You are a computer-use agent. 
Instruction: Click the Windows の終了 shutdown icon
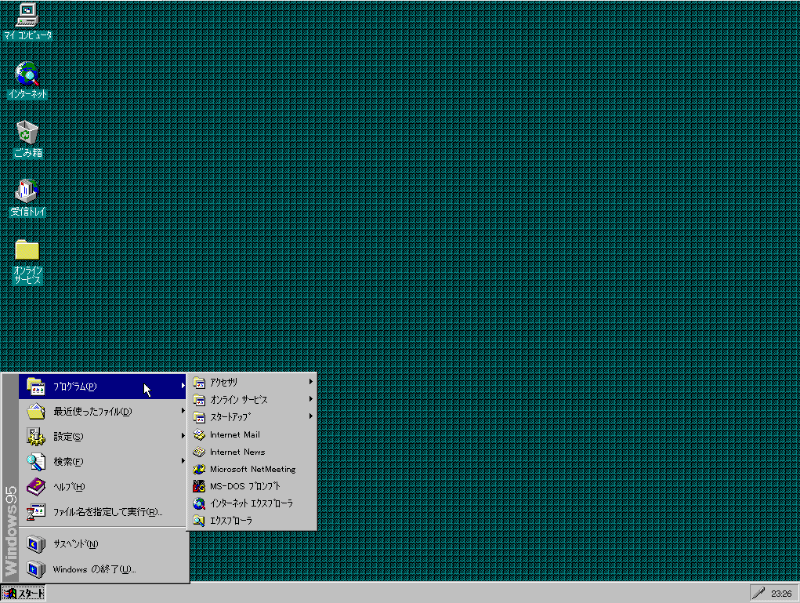click(36, 569)
